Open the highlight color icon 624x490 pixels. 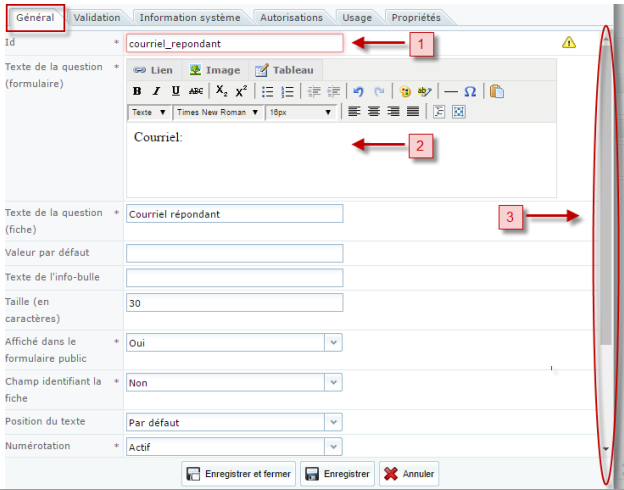coord(424,92)
